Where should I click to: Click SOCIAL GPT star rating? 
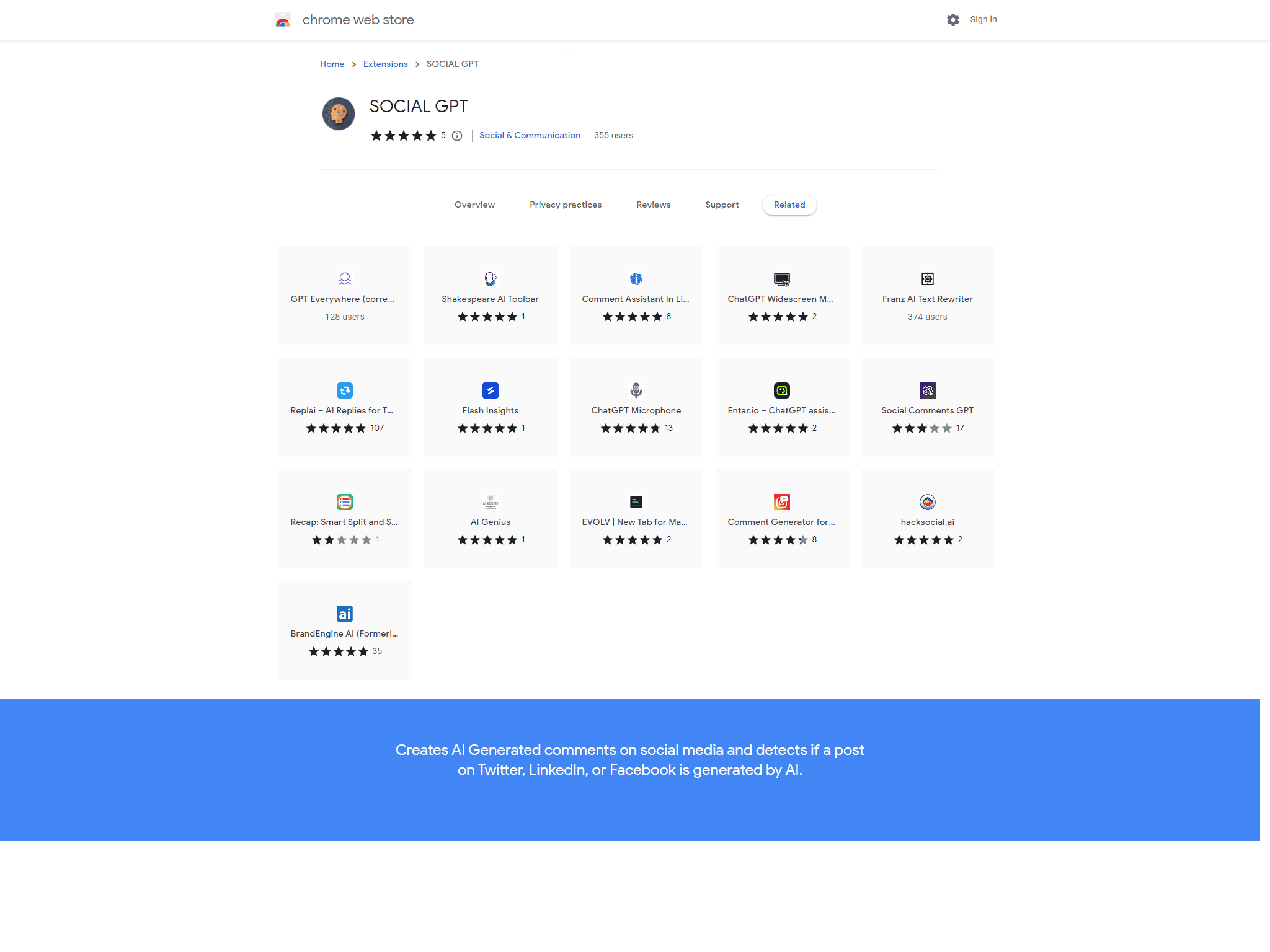(404, 136)
